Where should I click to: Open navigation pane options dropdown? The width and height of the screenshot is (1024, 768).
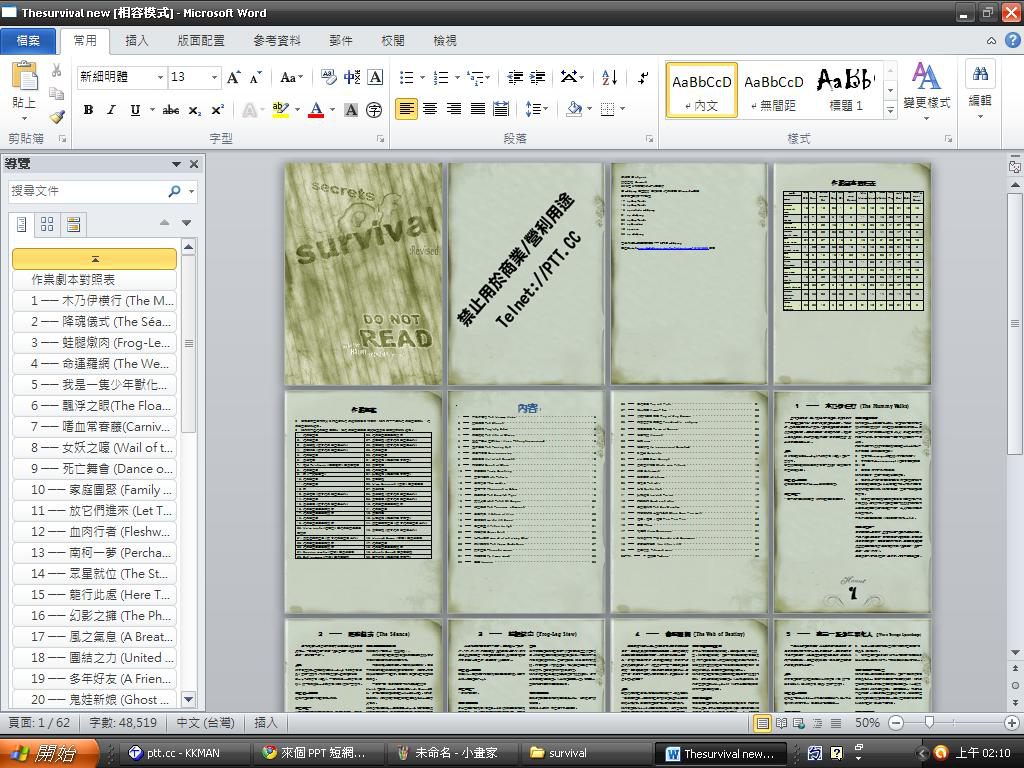click(176, 164)
